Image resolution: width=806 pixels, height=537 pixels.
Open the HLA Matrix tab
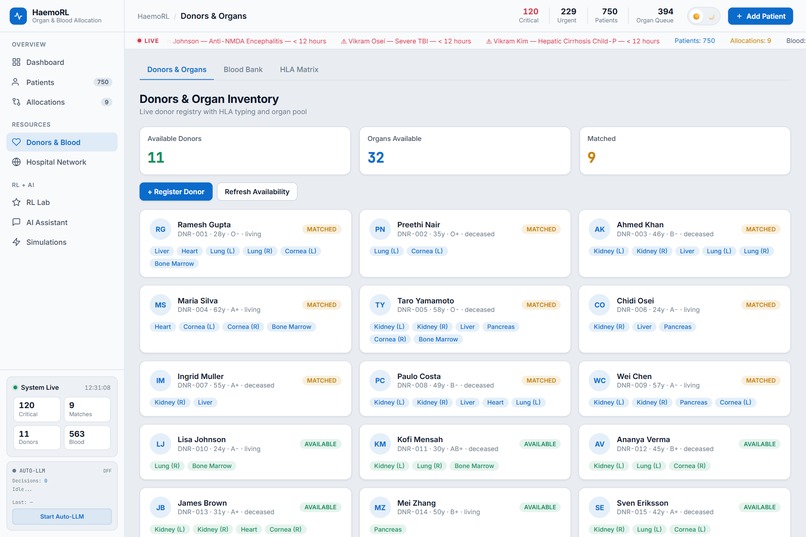click(x=299, y=69)
